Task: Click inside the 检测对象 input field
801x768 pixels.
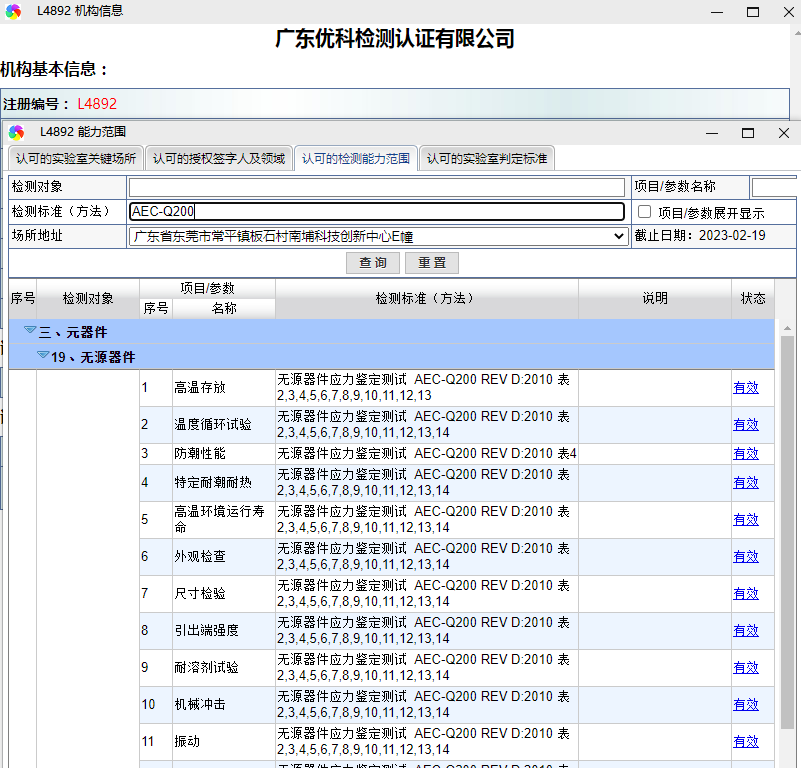Action: pos(375,187)
